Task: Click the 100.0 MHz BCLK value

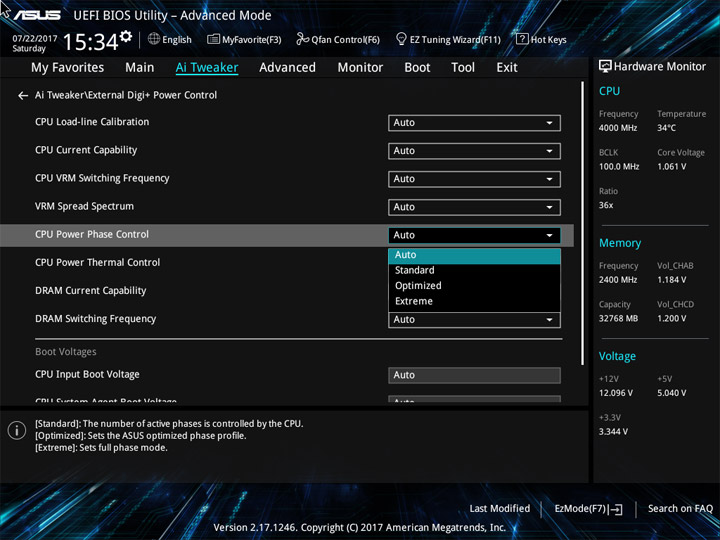Action: pos(619,167)
